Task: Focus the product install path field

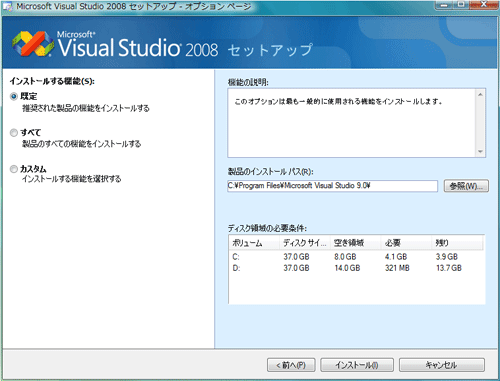Action: pos(332,186)
